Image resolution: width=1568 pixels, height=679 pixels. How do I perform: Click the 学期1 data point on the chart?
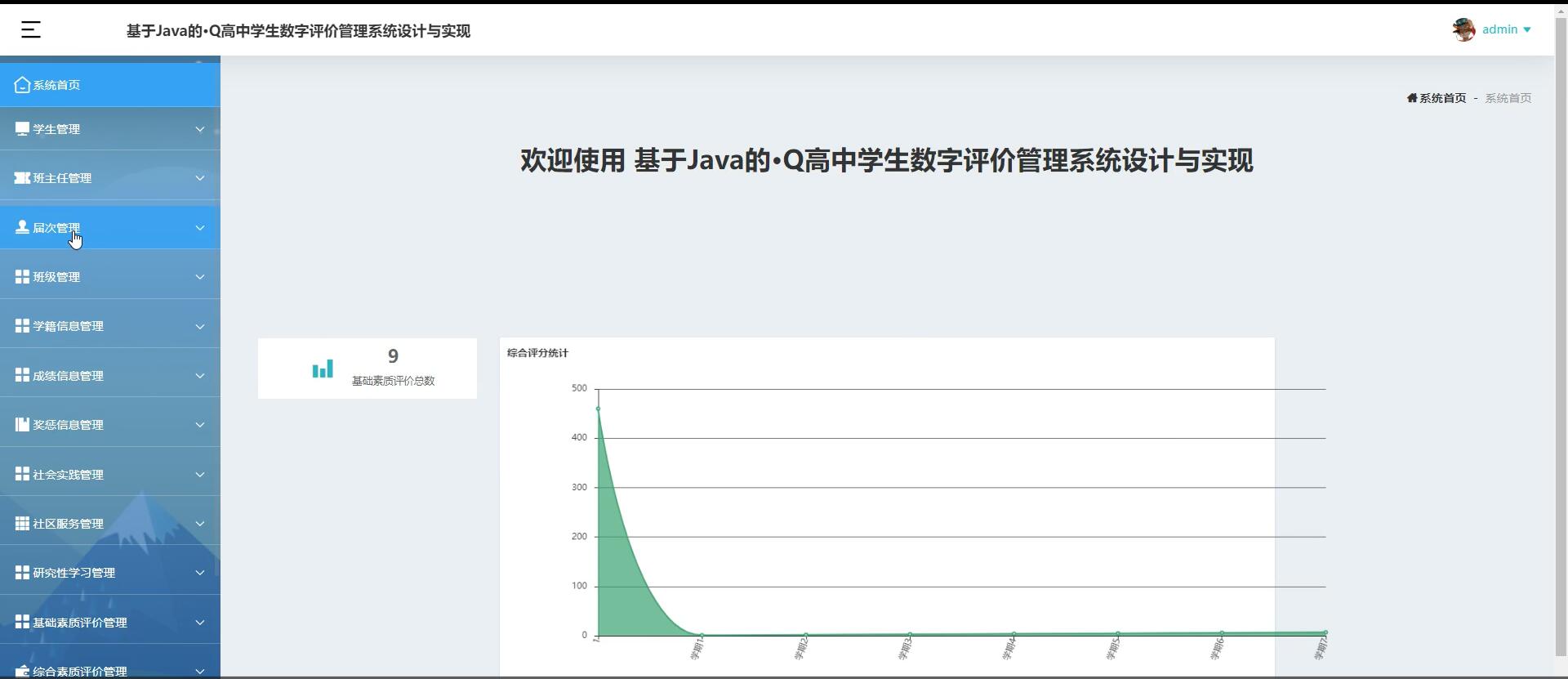[702, 635]
